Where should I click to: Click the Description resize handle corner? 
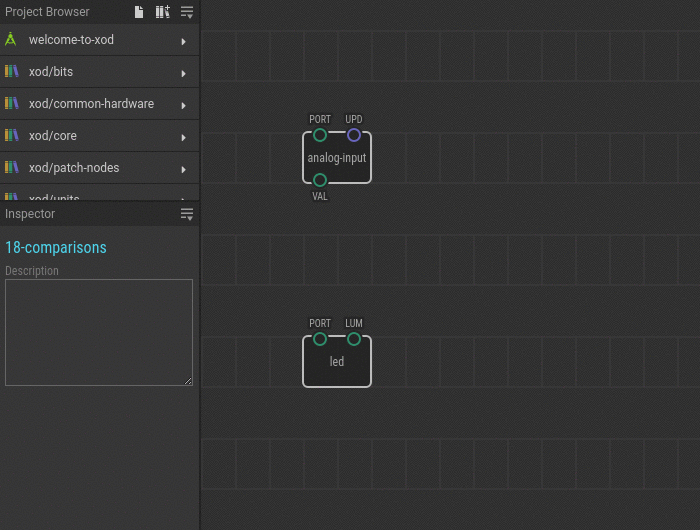[x=188, y=381]
